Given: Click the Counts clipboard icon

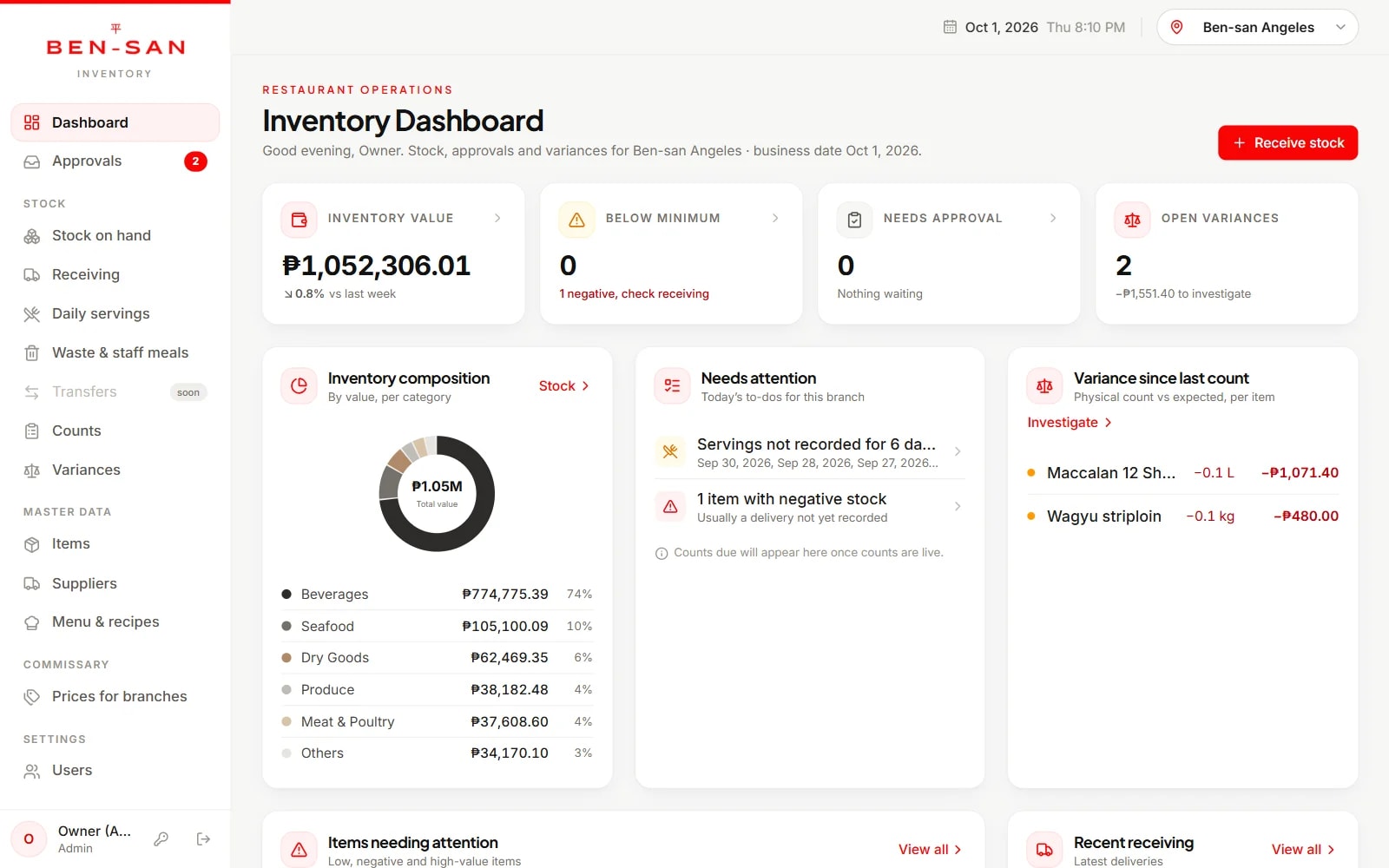Looking at the screenshot, I should (x=32, y=431).
